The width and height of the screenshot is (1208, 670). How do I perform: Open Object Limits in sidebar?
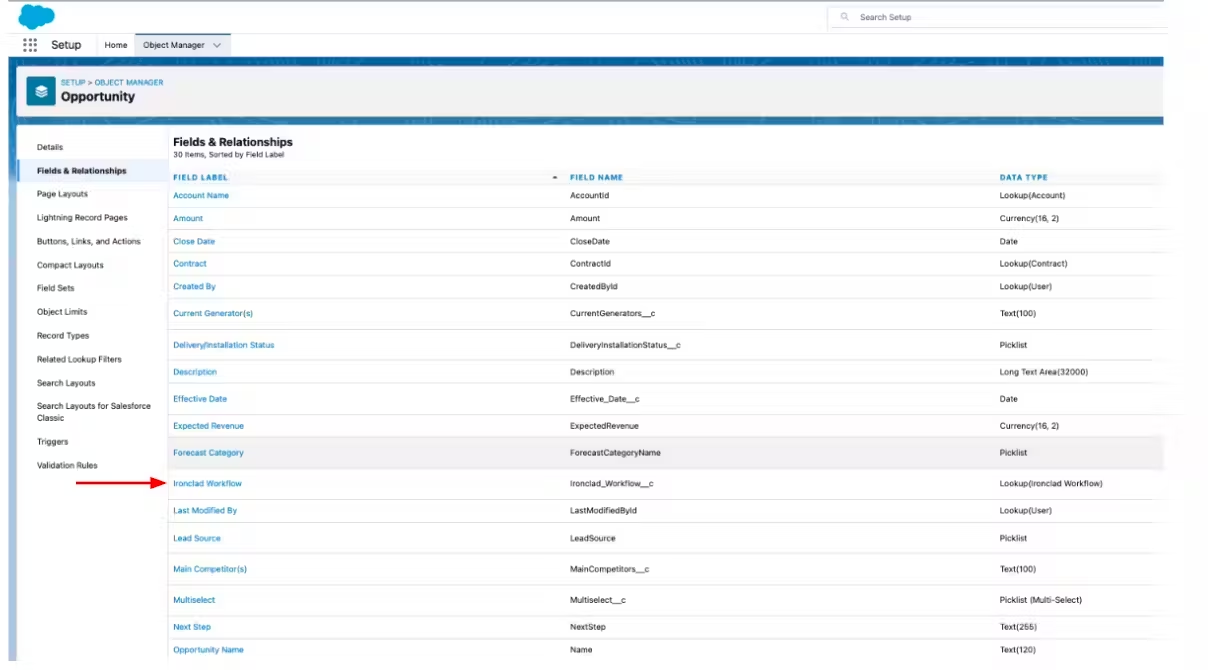[62, 312]
